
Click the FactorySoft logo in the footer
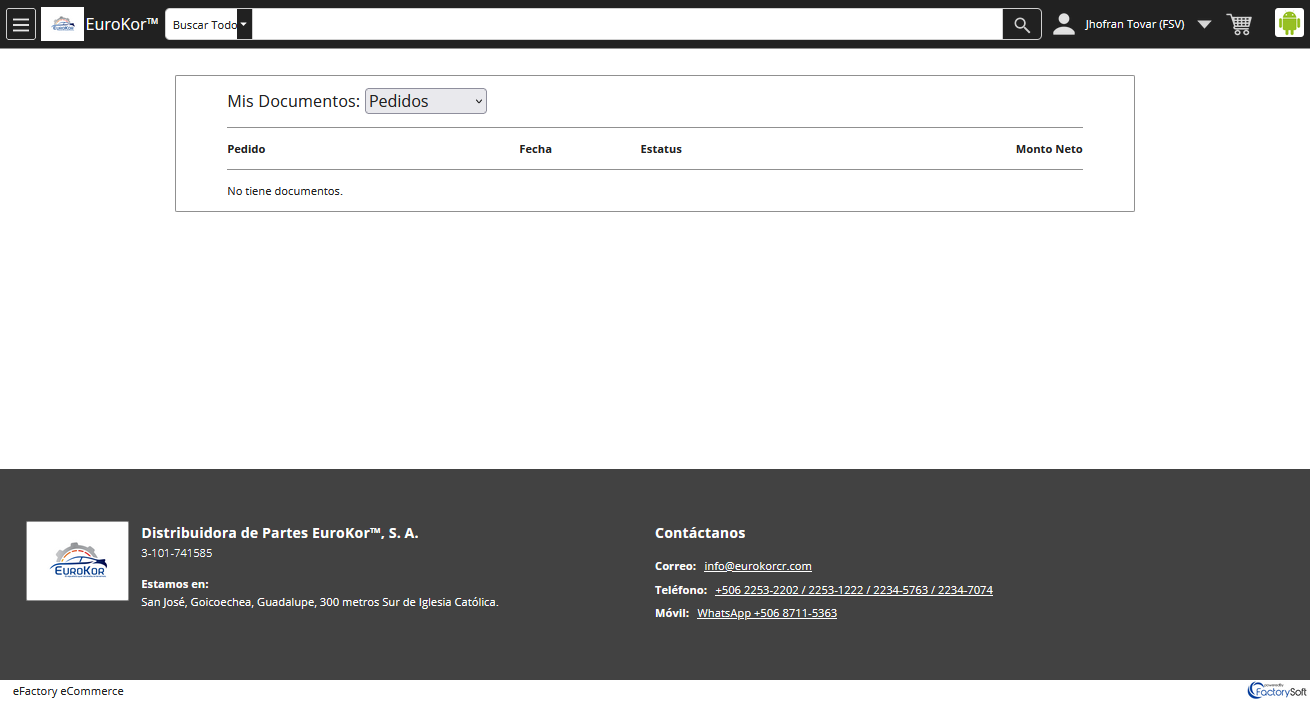[x=1277, y=690]
